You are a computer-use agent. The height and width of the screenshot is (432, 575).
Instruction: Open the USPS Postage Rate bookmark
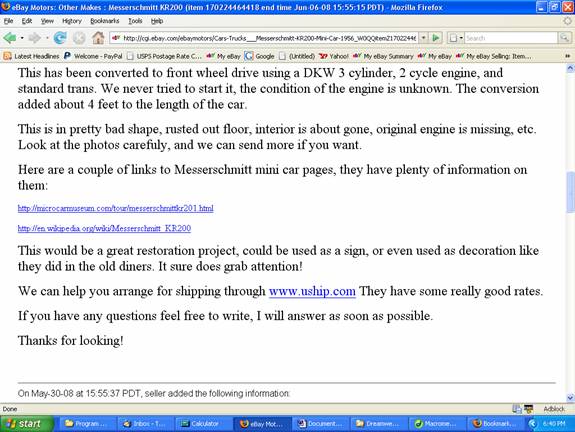[164, 56]
